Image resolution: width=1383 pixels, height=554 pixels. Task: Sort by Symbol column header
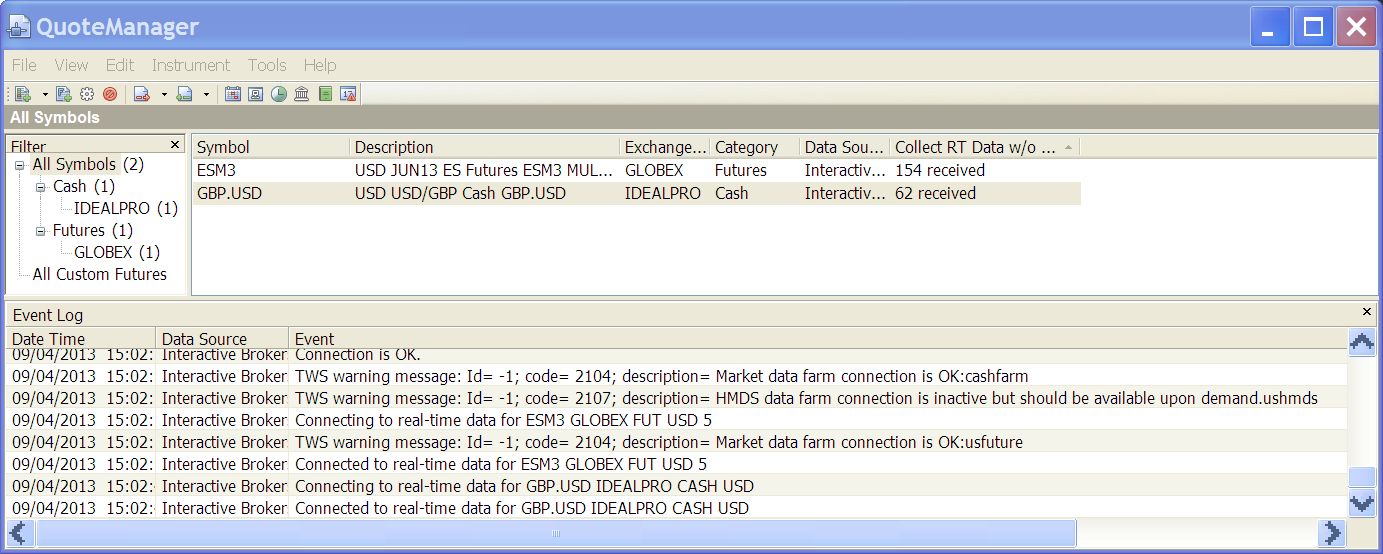point(270,147)
